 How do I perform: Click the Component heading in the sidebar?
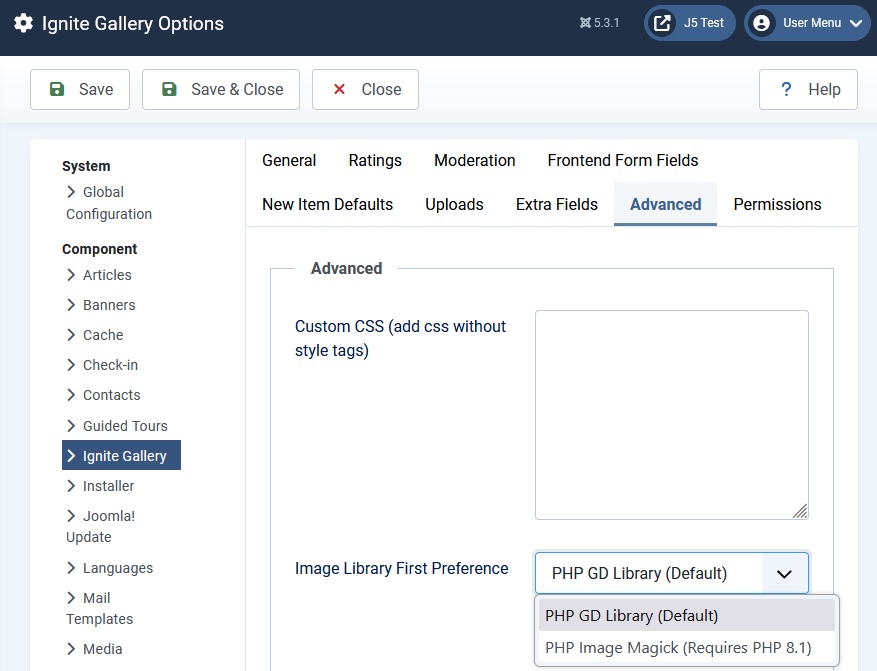click(x=100, y=249)
